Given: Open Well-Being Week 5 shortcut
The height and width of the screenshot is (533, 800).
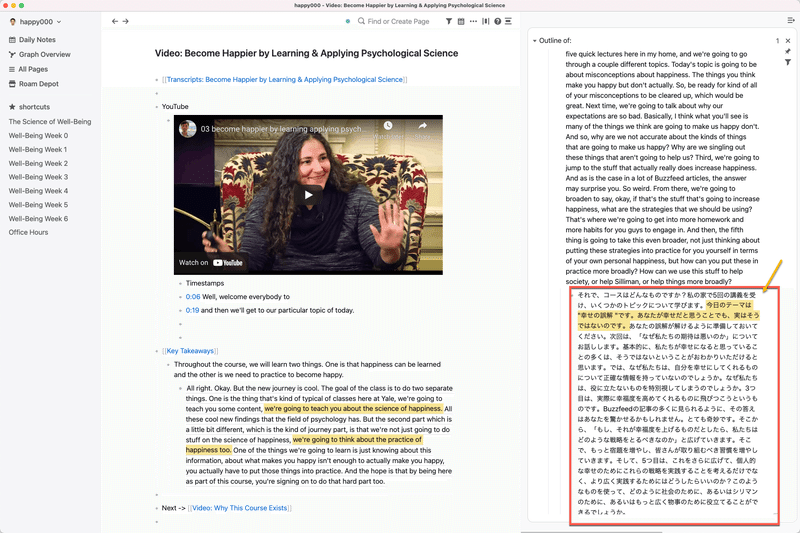Looking at the screenshot, I should pos(38,205).
